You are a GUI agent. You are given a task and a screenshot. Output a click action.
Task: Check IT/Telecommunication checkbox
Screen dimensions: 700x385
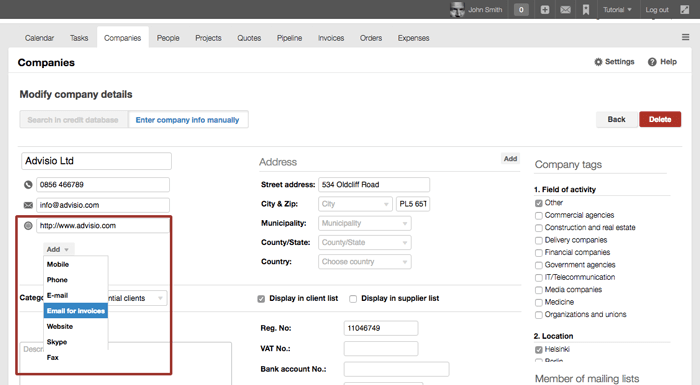tap(539, 278)
